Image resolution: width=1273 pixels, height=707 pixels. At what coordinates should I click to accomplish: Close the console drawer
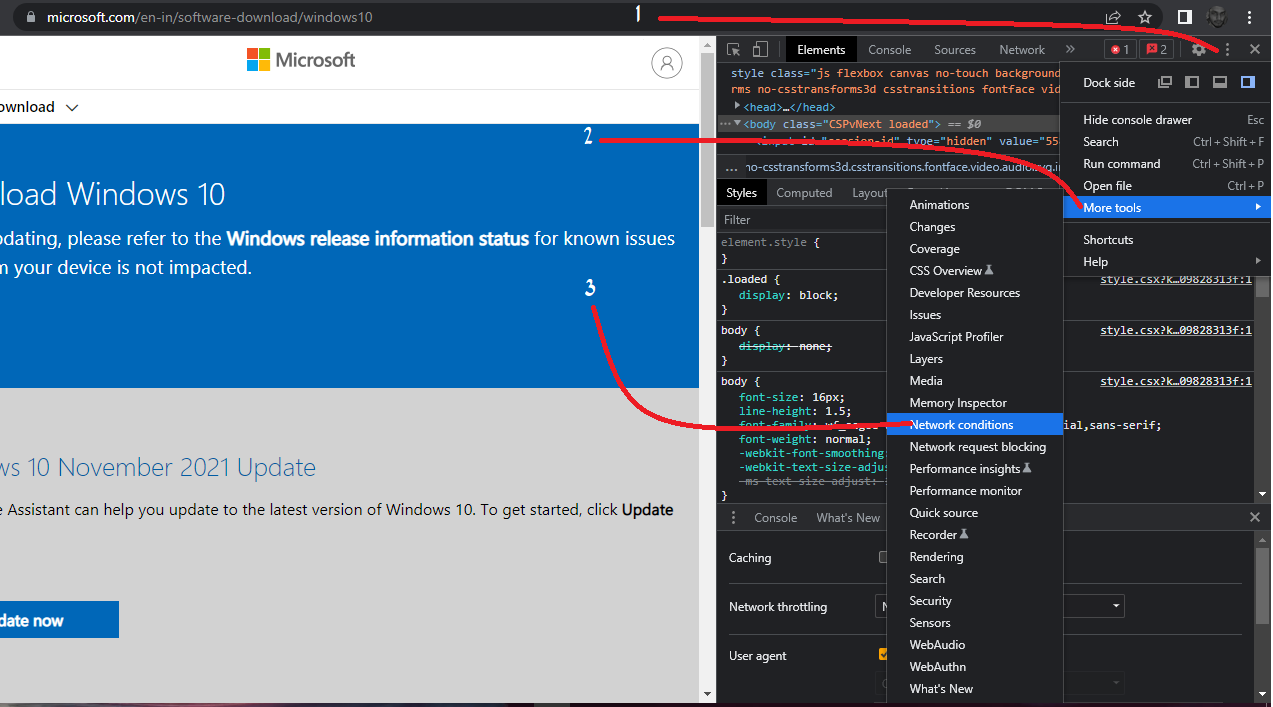1255,517
